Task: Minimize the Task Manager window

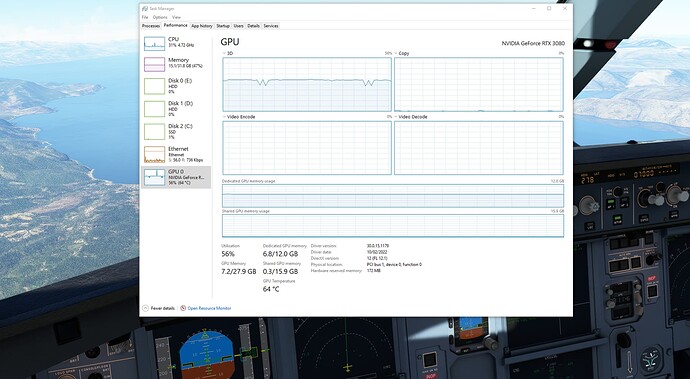Action: click(x=534, y=8)
